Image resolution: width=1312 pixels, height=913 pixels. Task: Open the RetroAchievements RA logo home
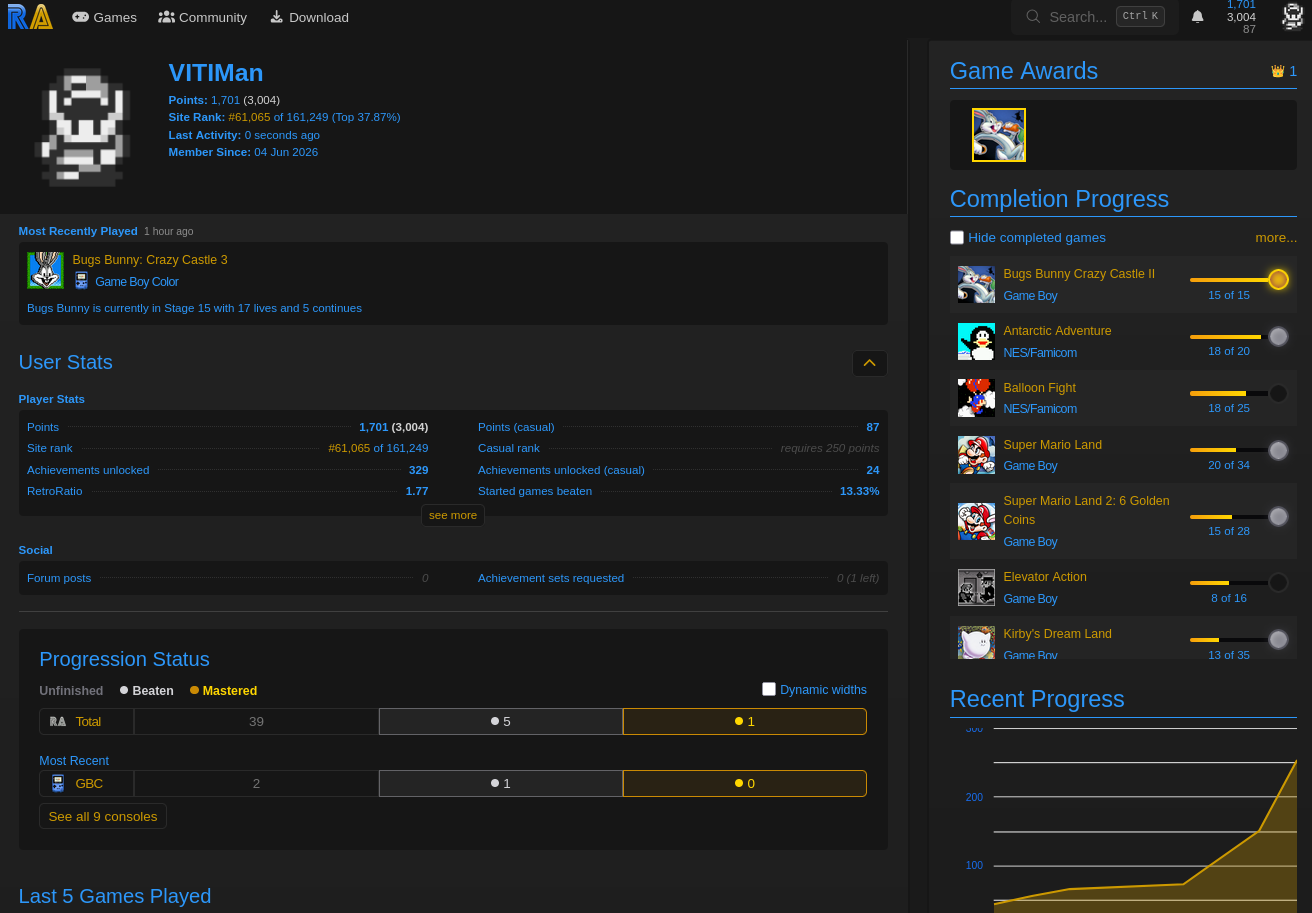[30, 17]
